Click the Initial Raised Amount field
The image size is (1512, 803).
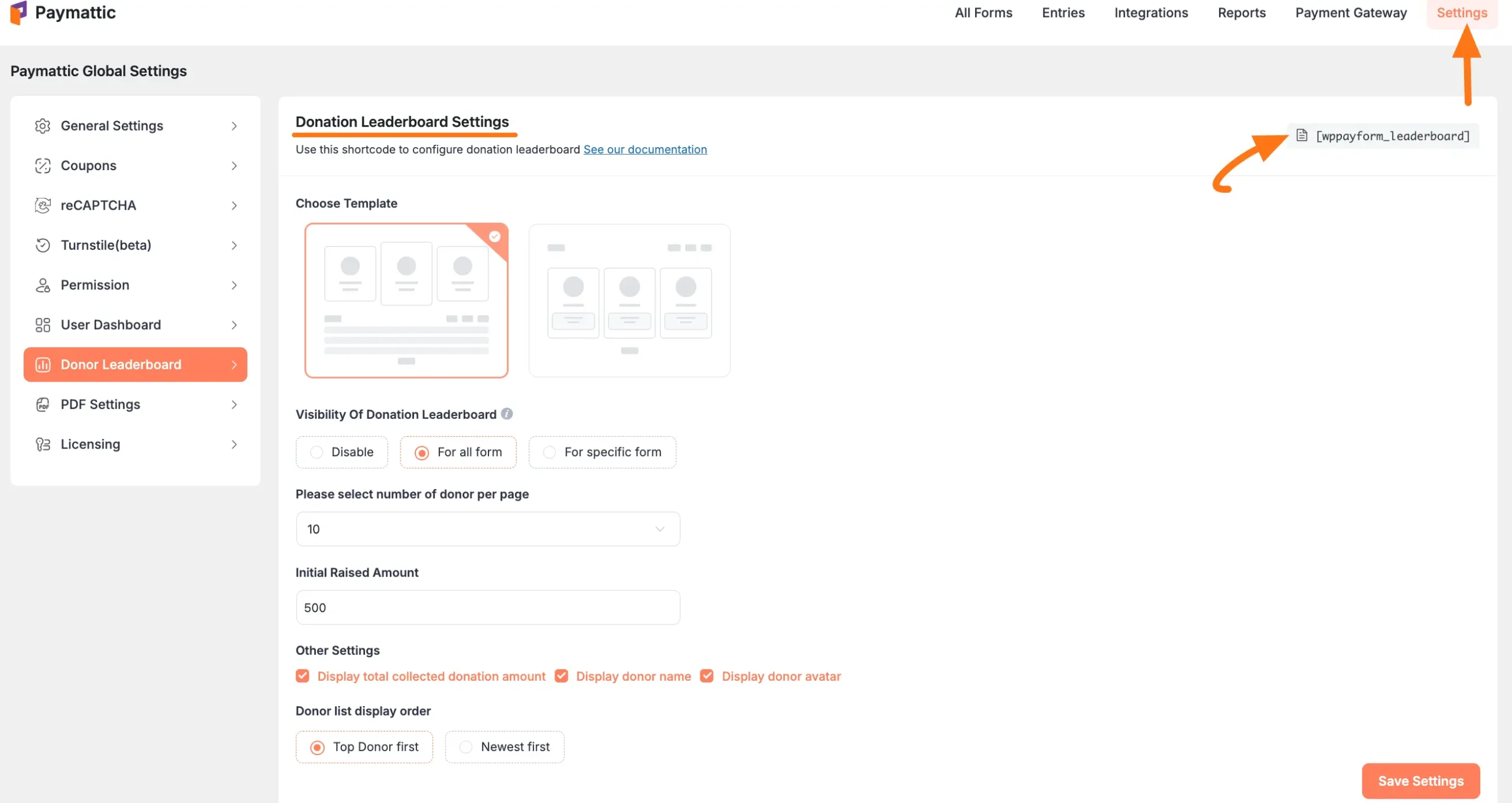tap(488, 607)
